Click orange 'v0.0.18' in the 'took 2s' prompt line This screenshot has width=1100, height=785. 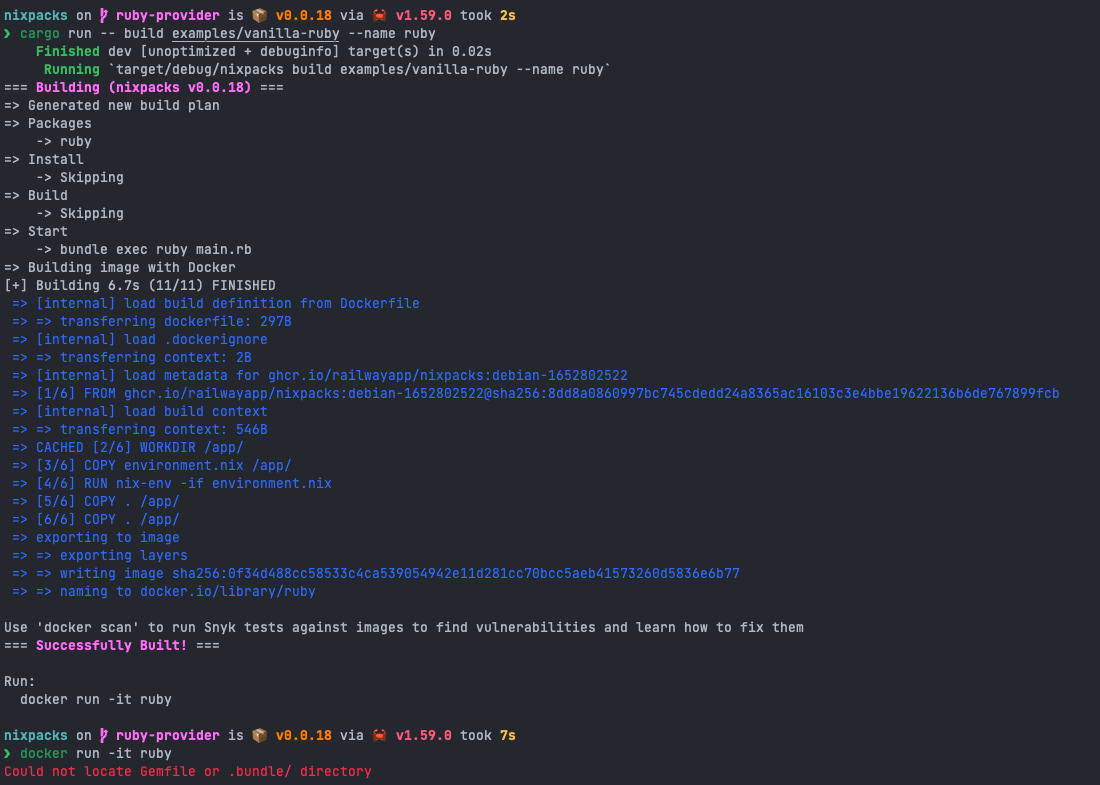(304, 15)
